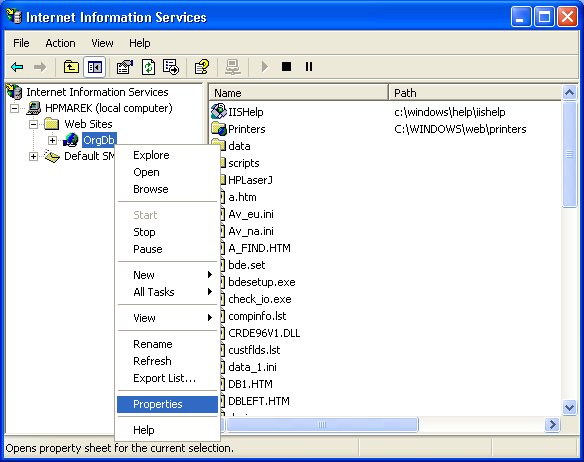Click the vertical scrollbar down arrow

(569, 407)
